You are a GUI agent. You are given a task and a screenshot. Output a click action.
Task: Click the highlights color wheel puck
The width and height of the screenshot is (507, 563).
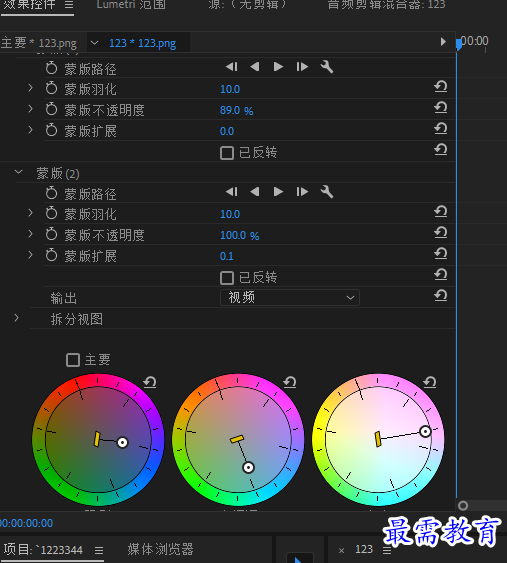[x=425, y=431]
